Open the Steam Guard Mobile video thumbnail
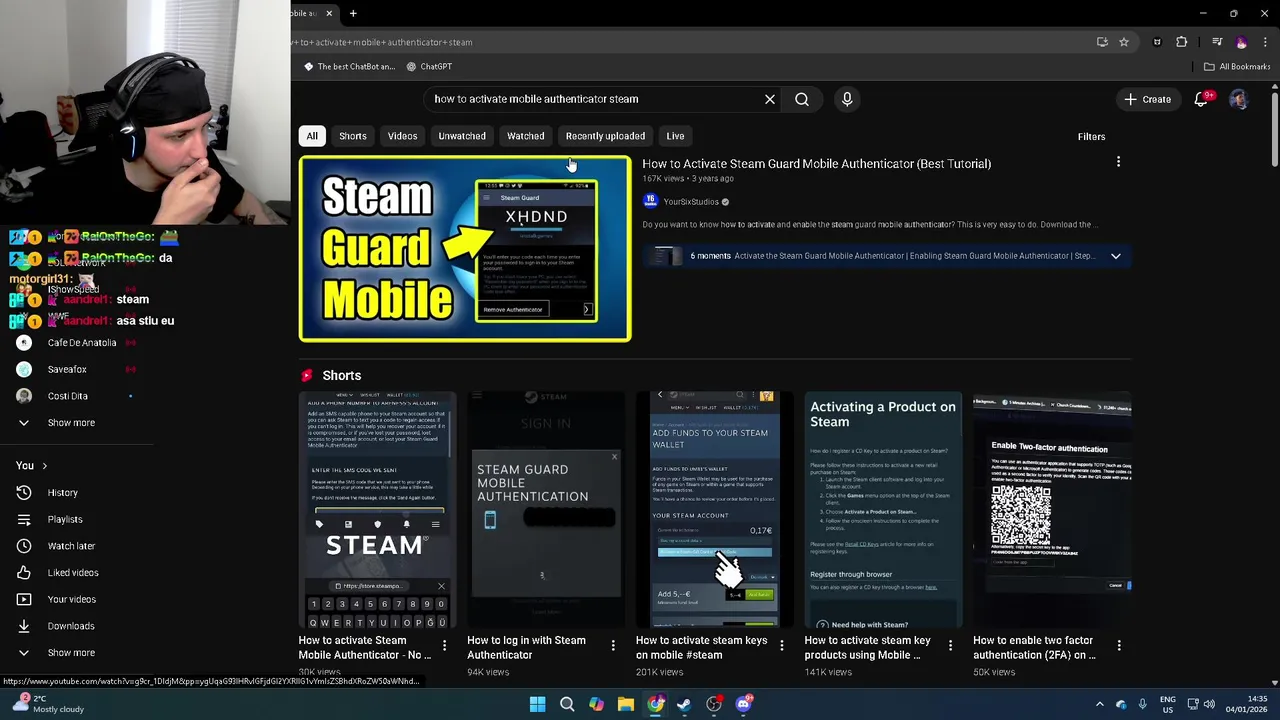This screenshot has height=720, width=1280. (x=465, y=249)
